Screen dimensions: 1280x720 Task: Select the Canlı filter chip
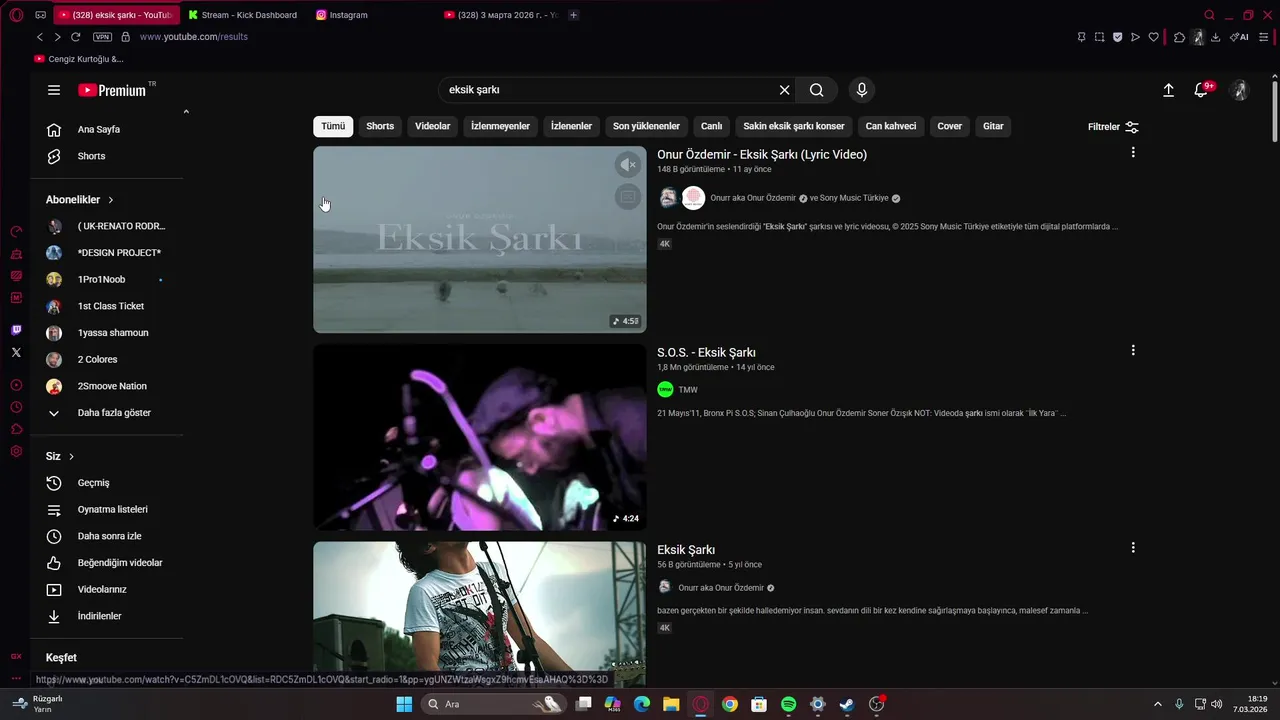coord(711,126)
